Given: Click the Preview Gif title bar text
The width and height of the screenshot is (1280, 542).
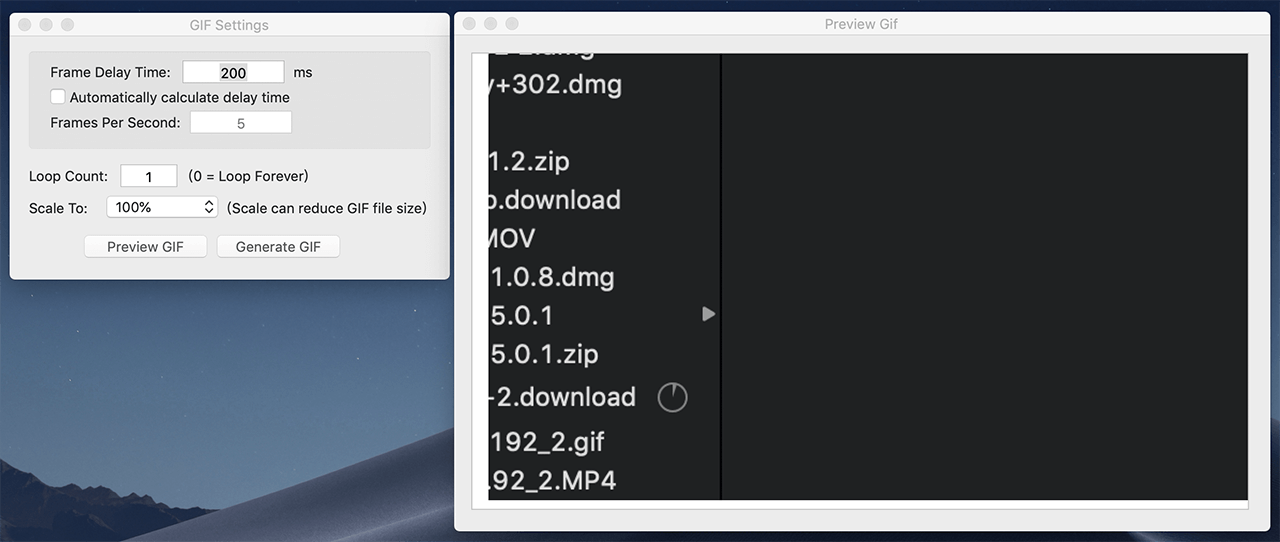Looking at the screenshot, I should 861,24.
